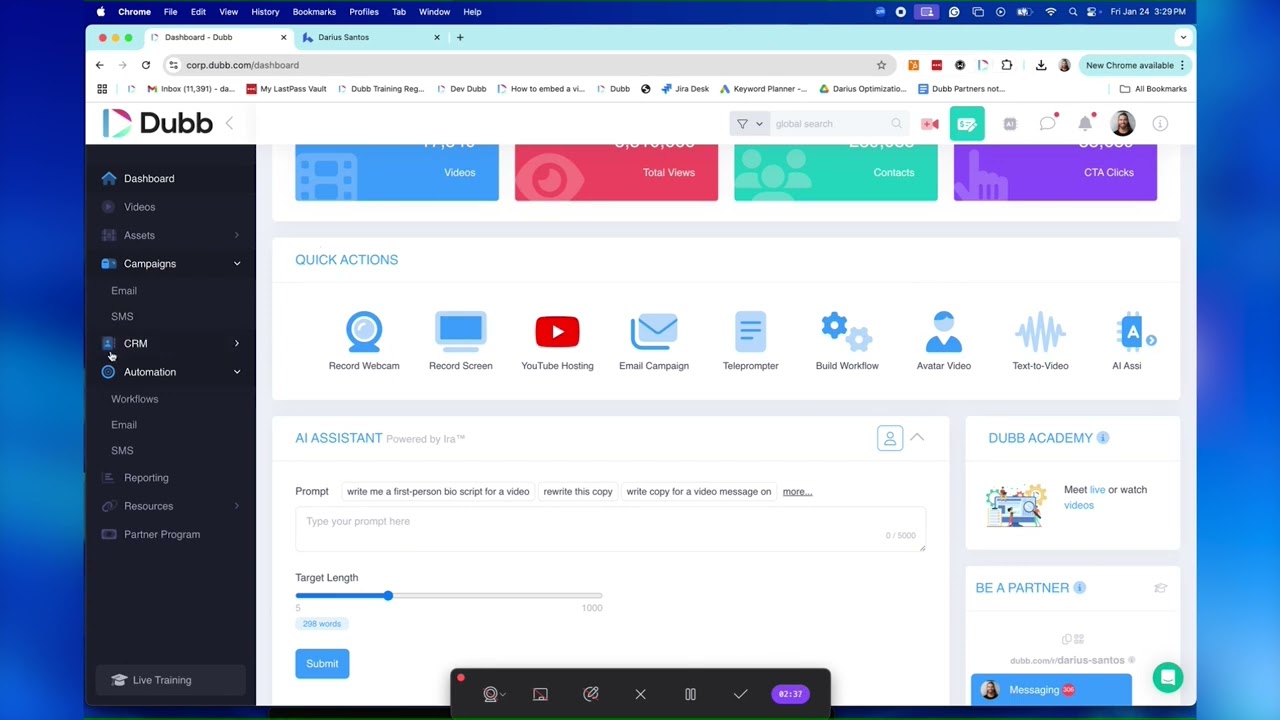This screenshot has width=1280, height=720.
Task: Click the green payment form icon in header
Action: [967, 124]
